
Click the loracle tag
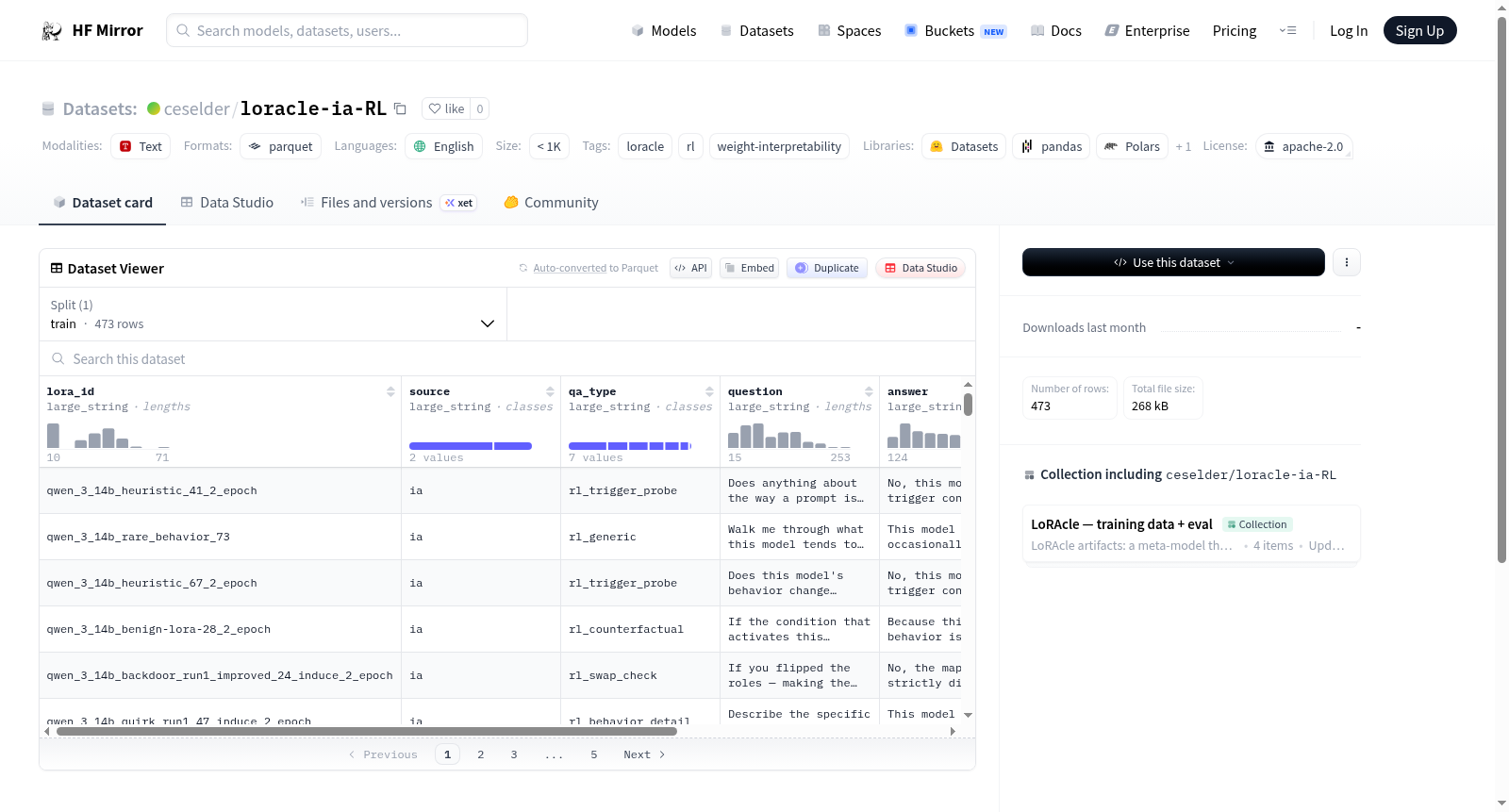pos(645,146)
